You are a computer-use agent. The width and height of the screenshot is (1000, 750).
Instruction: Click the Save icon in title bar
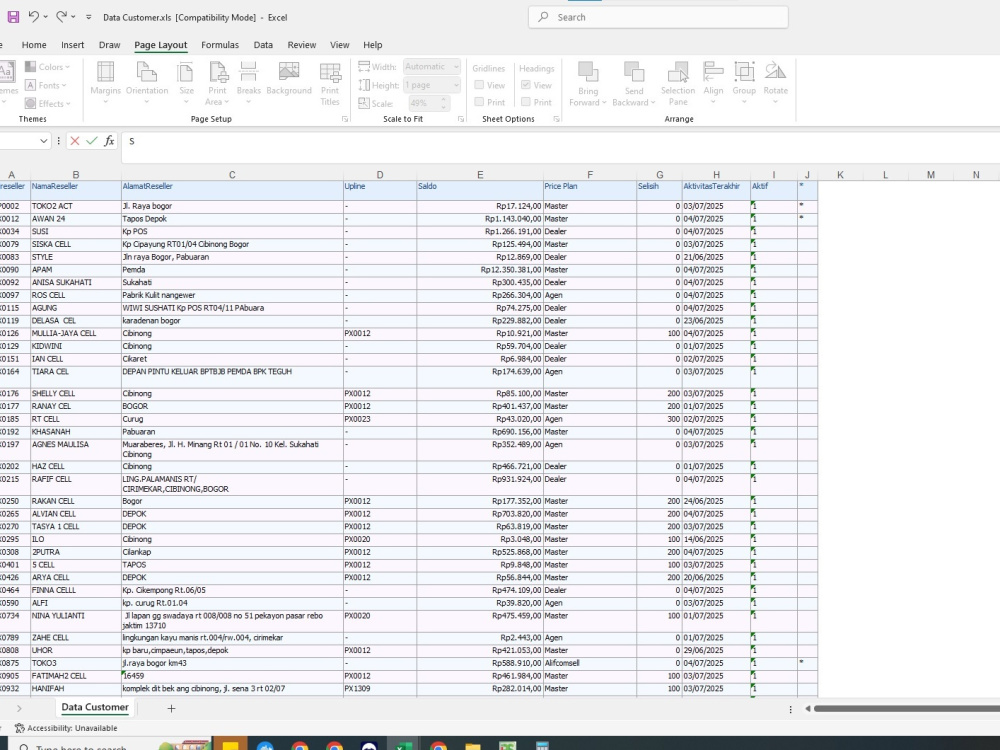pos(13,17)
